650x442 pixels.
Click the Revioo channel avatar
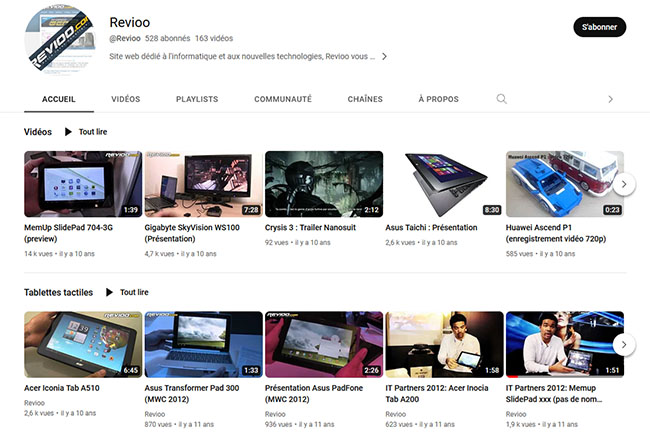pyautogui.click(x=59, y=40)
